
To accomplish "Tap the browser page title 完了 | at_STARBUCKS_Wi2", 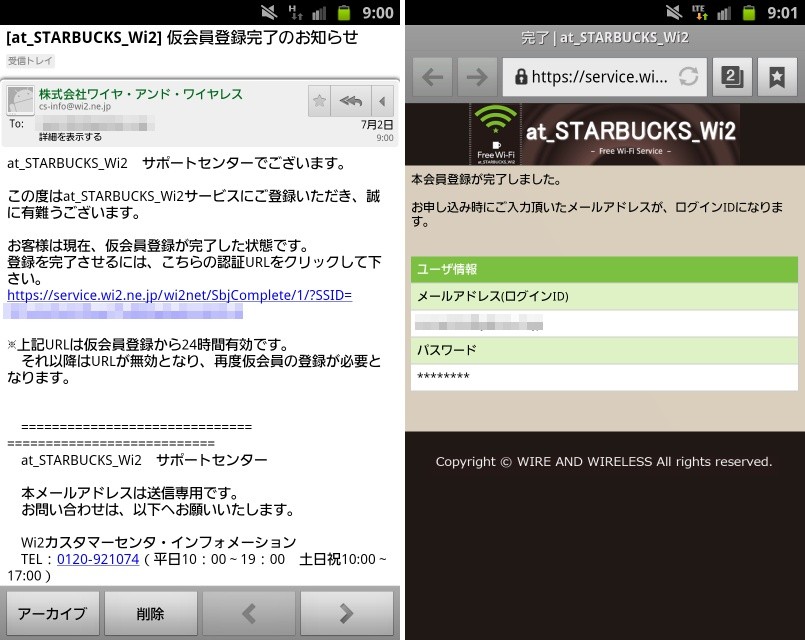I will [605, 37].
